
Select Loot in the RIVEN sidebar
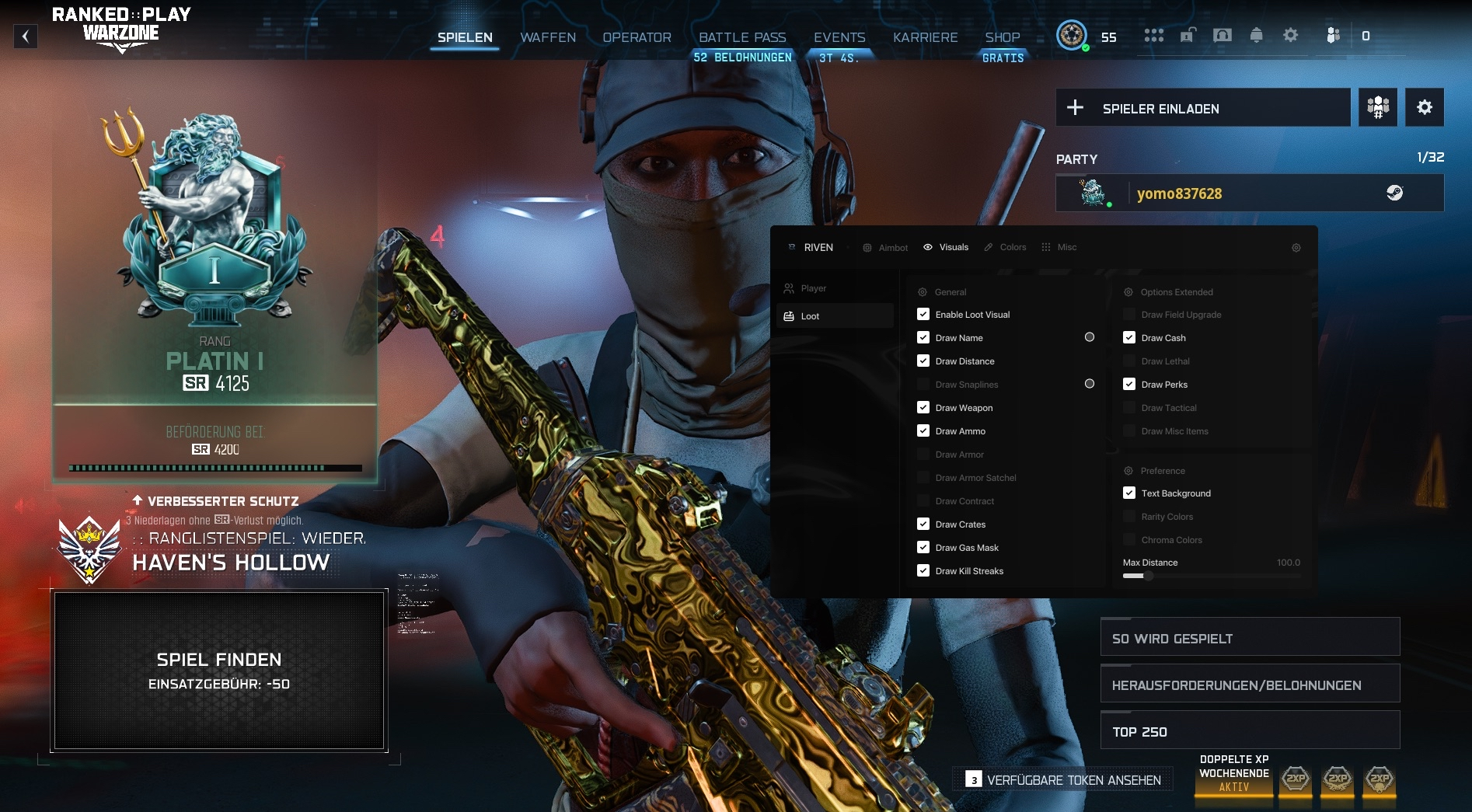835,316
